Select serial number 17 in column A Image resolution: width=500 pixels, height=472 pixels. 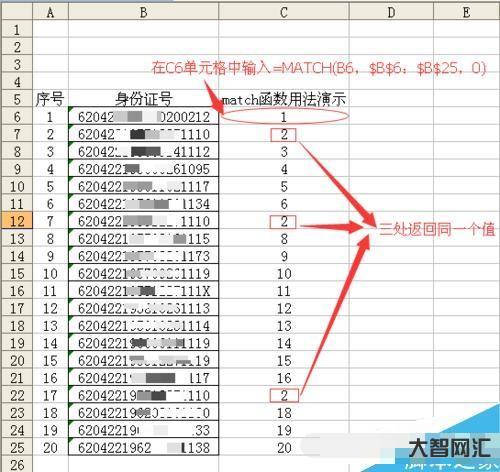pyautogui.click(x=50, y=395)
